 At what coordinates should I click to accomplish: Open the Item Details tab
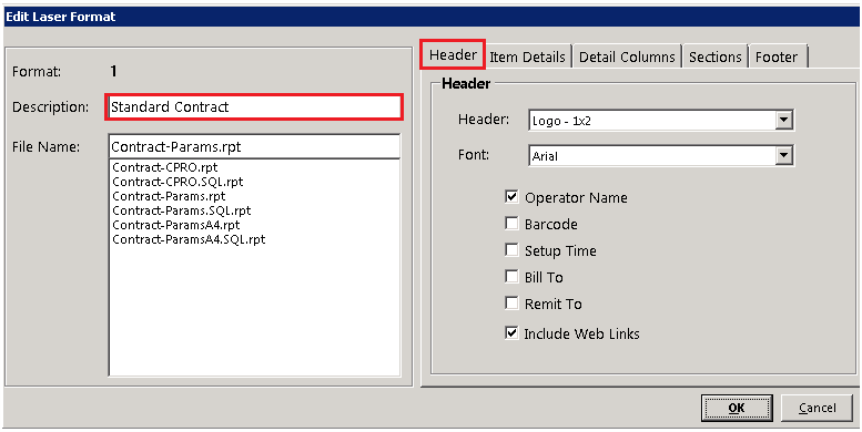coord(528,57)
